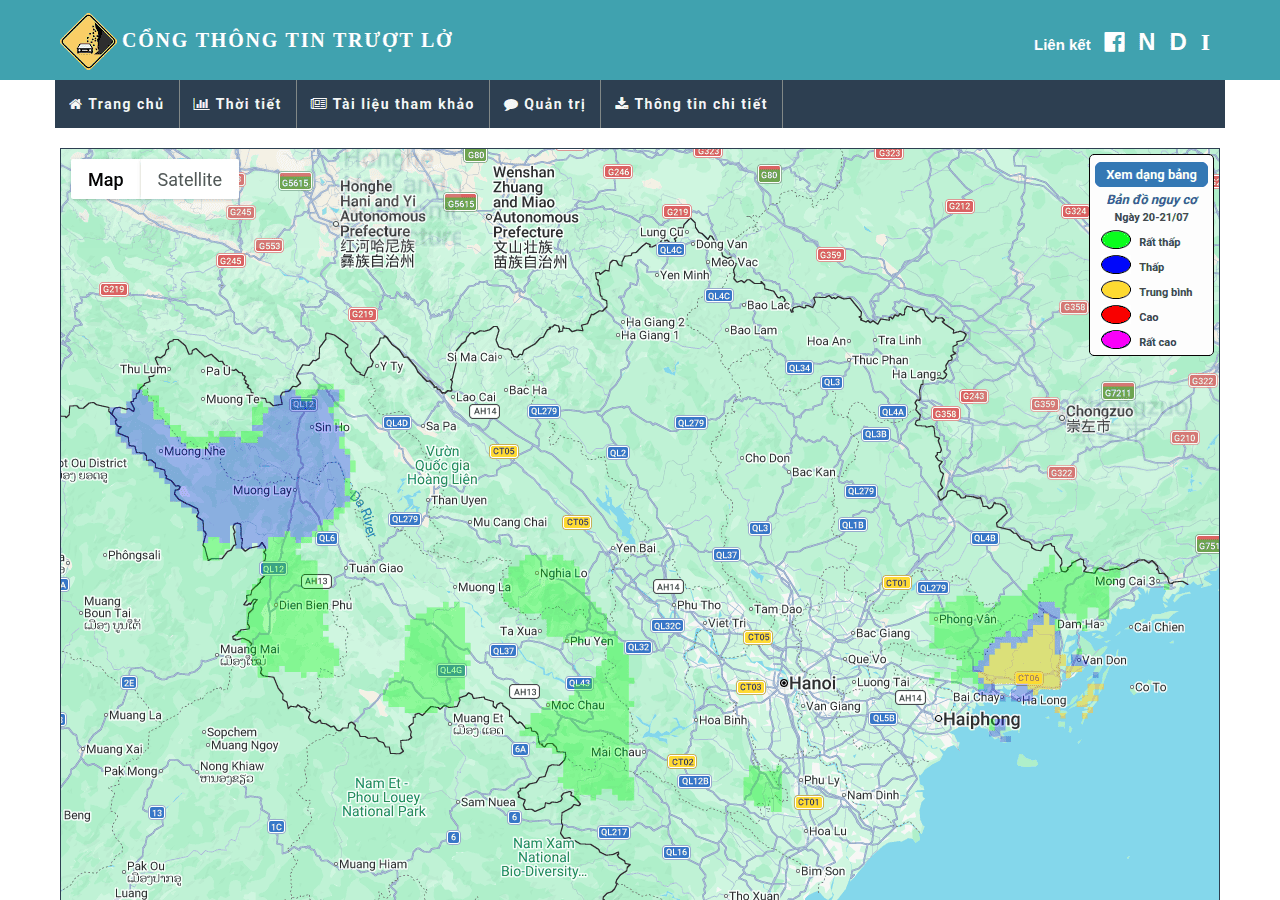The width and height of the screenshot is (1280, 900).
Task: Open the Thời tiết weather menu
Action: coord(238,104)
